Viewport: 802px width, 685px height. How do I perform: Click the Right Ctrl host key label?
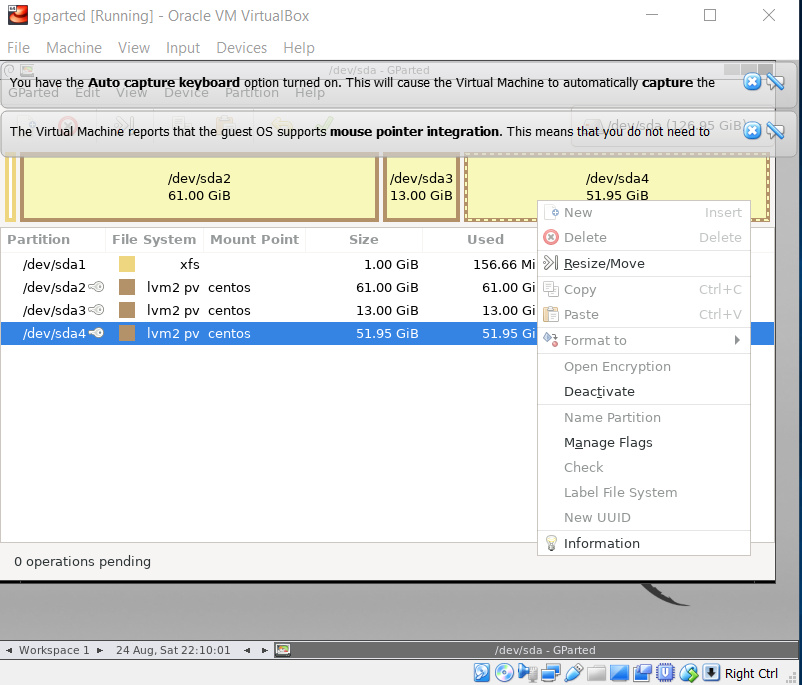(751, 673)
